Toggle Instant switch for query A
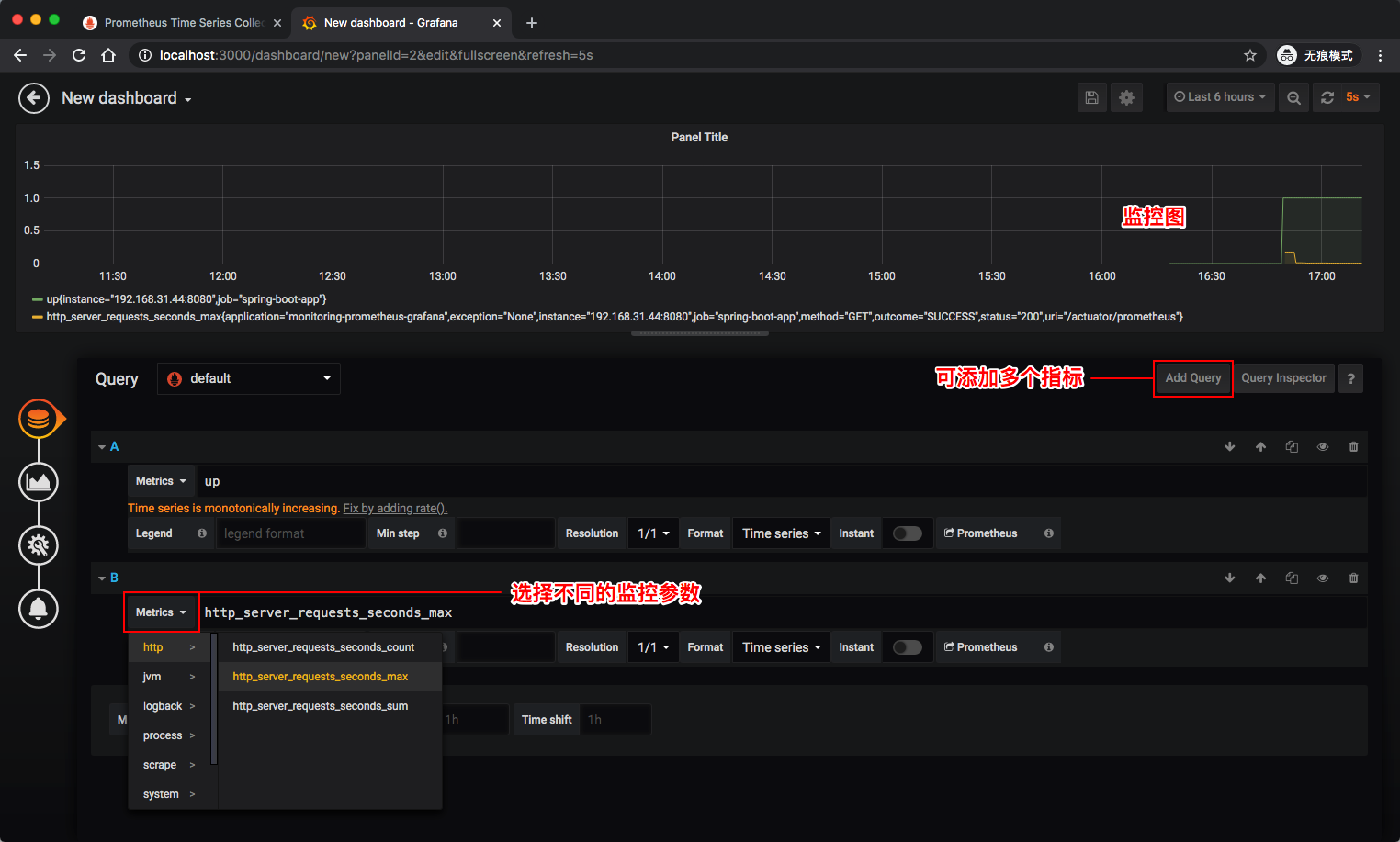Screen dimensions: 1400x842 tap(907, 533)
